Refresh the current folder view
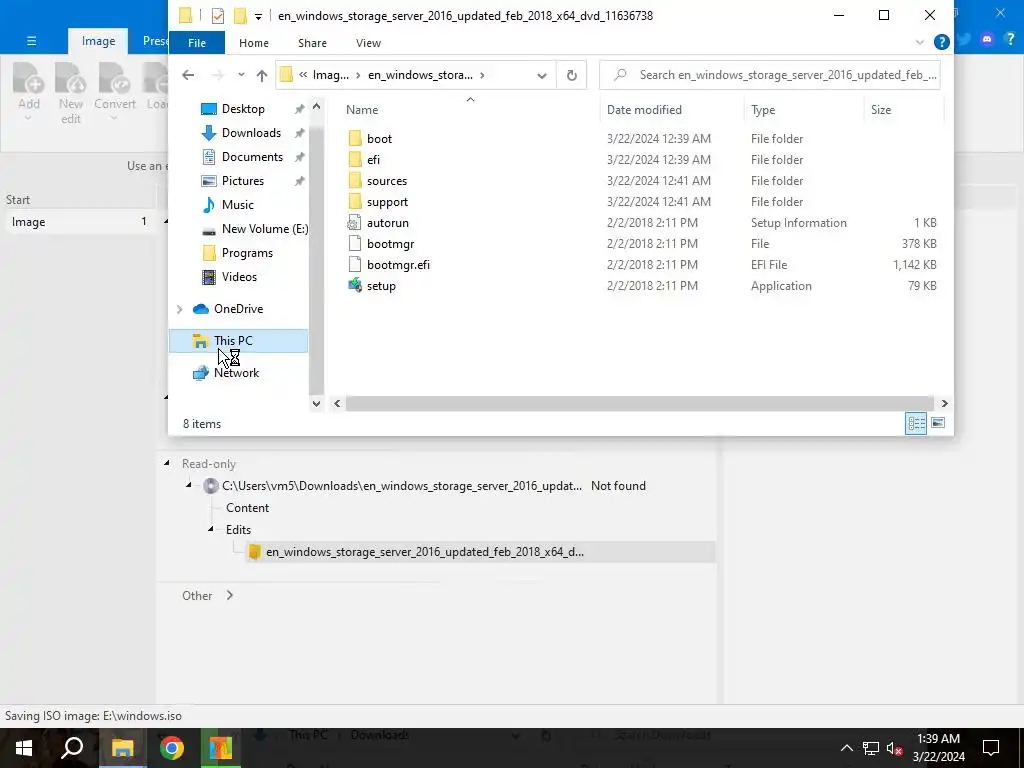 click(571, 75)
